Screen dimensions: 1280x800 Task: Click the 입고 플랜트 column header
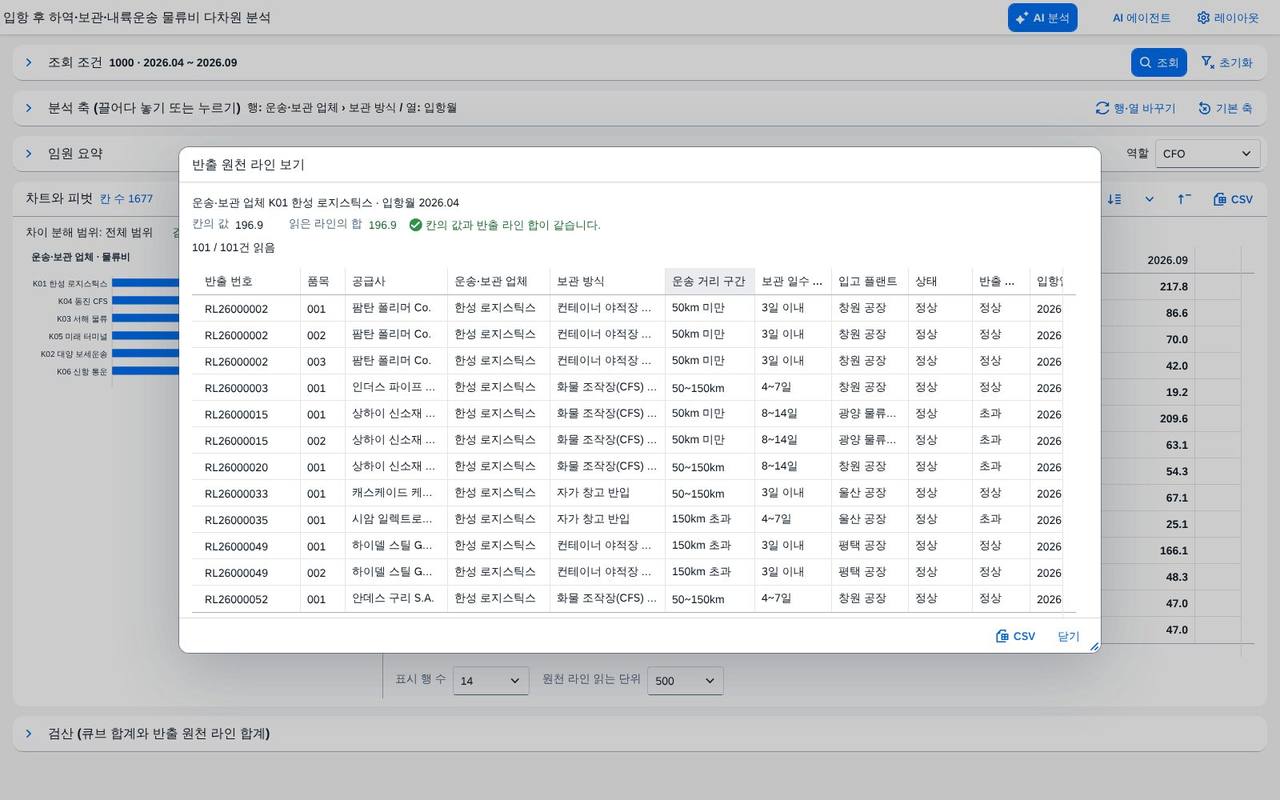coord(869,281)
